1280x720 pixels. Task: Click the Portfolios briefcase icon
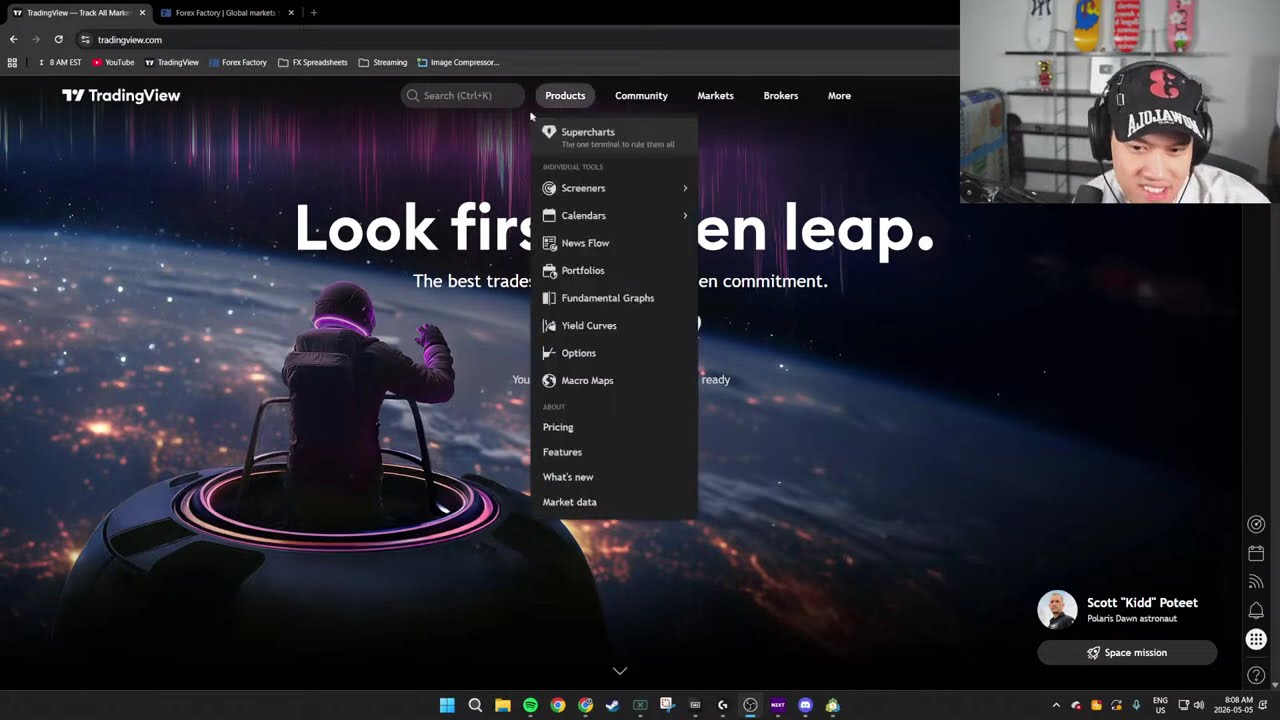click(x=549, y=271)
